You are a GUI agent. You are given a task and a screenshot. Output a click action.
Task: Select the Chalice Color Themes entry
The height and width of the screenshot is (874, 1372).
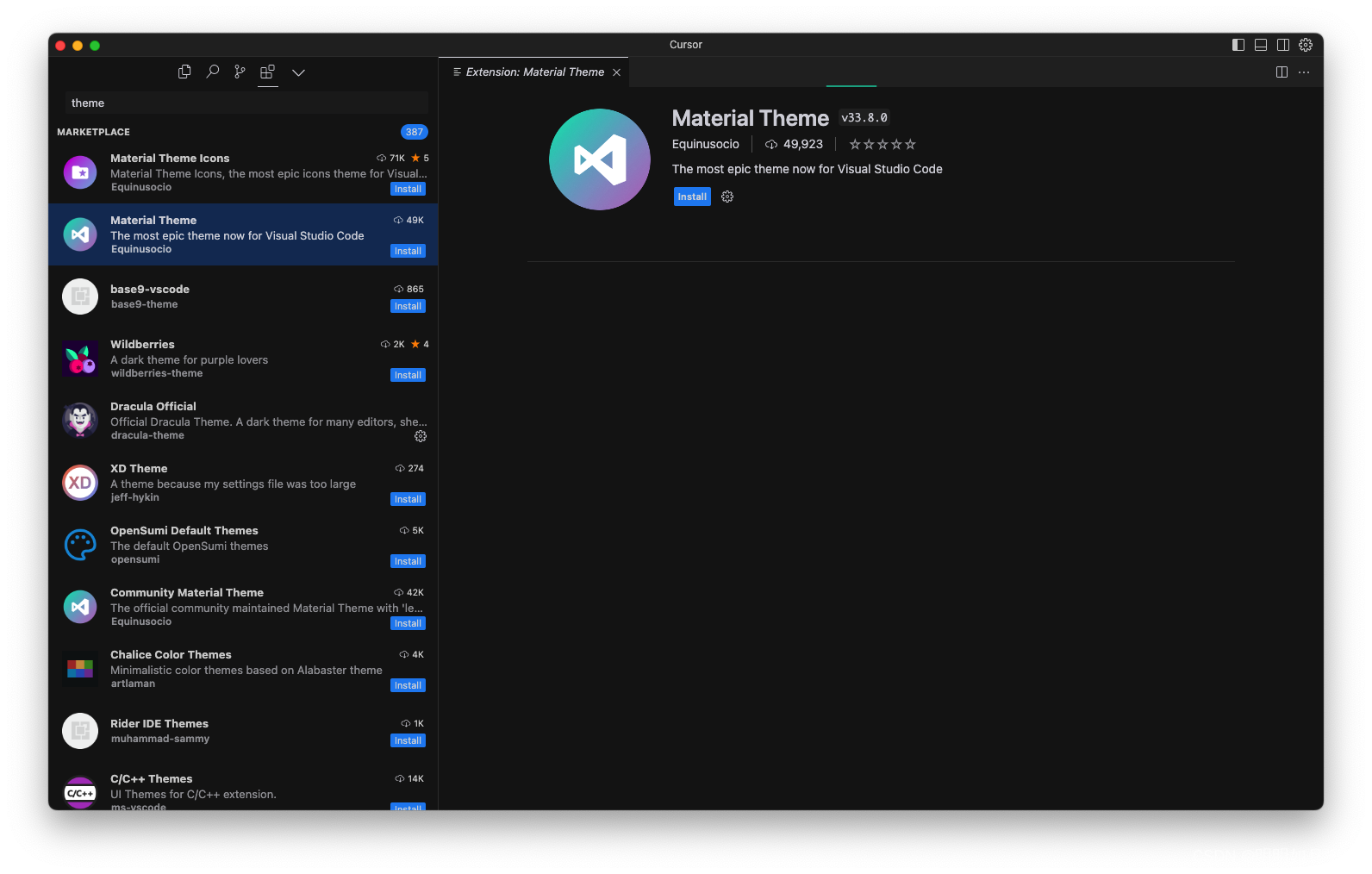pos(243,669)
